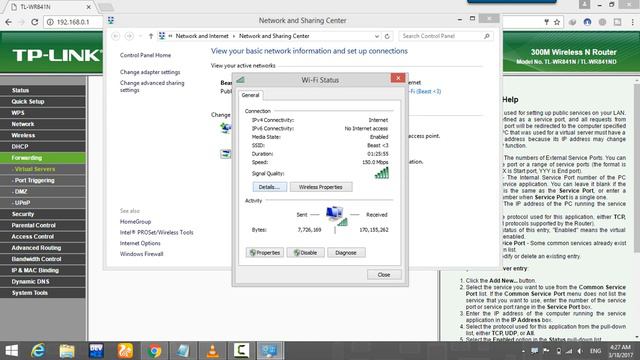Image resolution: width=640 pixels, height=360 pixels.
Task: Open router Quick Setup menu
Action: pos(43,102)
